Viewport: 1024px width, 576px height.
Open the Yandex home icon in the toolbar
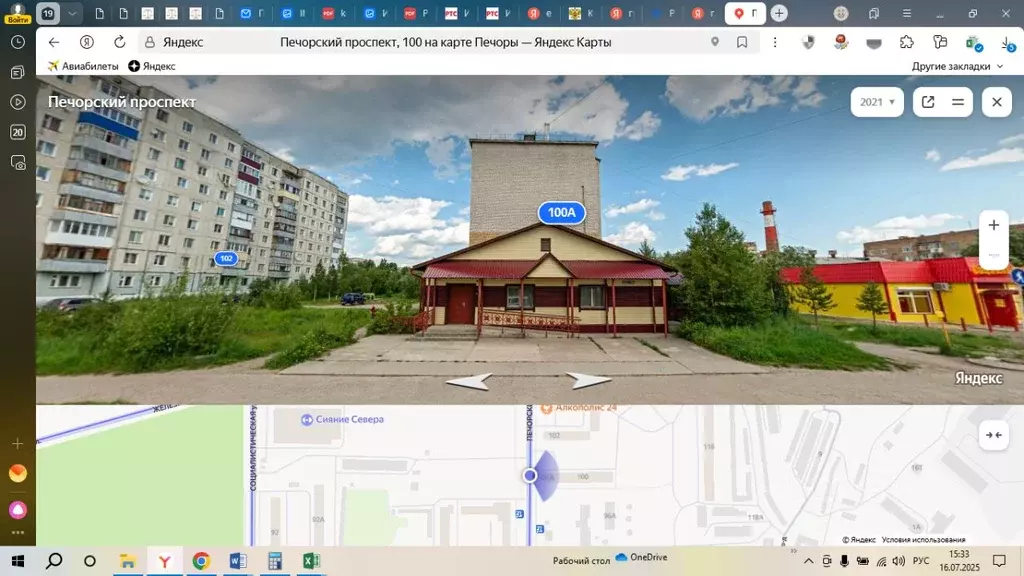(86, 42)
